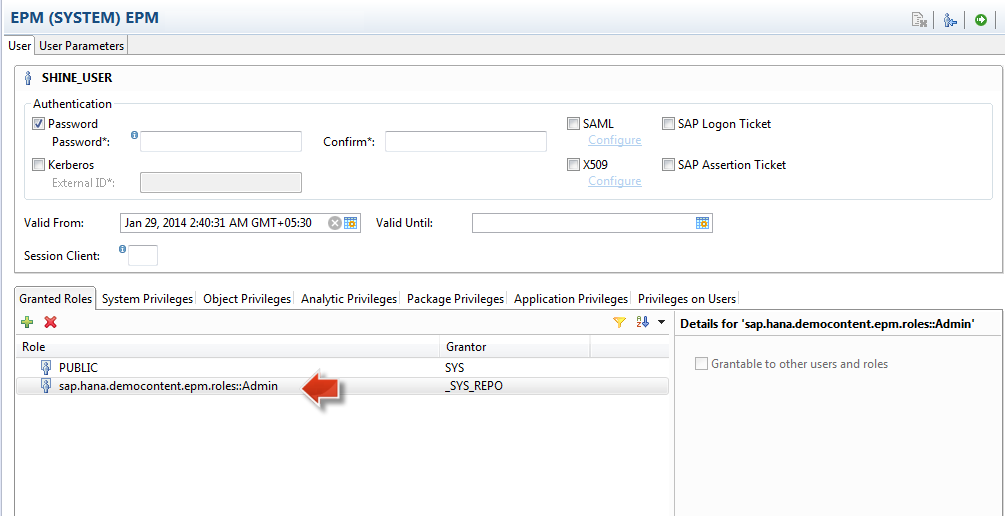The width and height of the screenshot is (1005, 516).
Task: Click the Session Client input box
Action: [x=143, y=256]
